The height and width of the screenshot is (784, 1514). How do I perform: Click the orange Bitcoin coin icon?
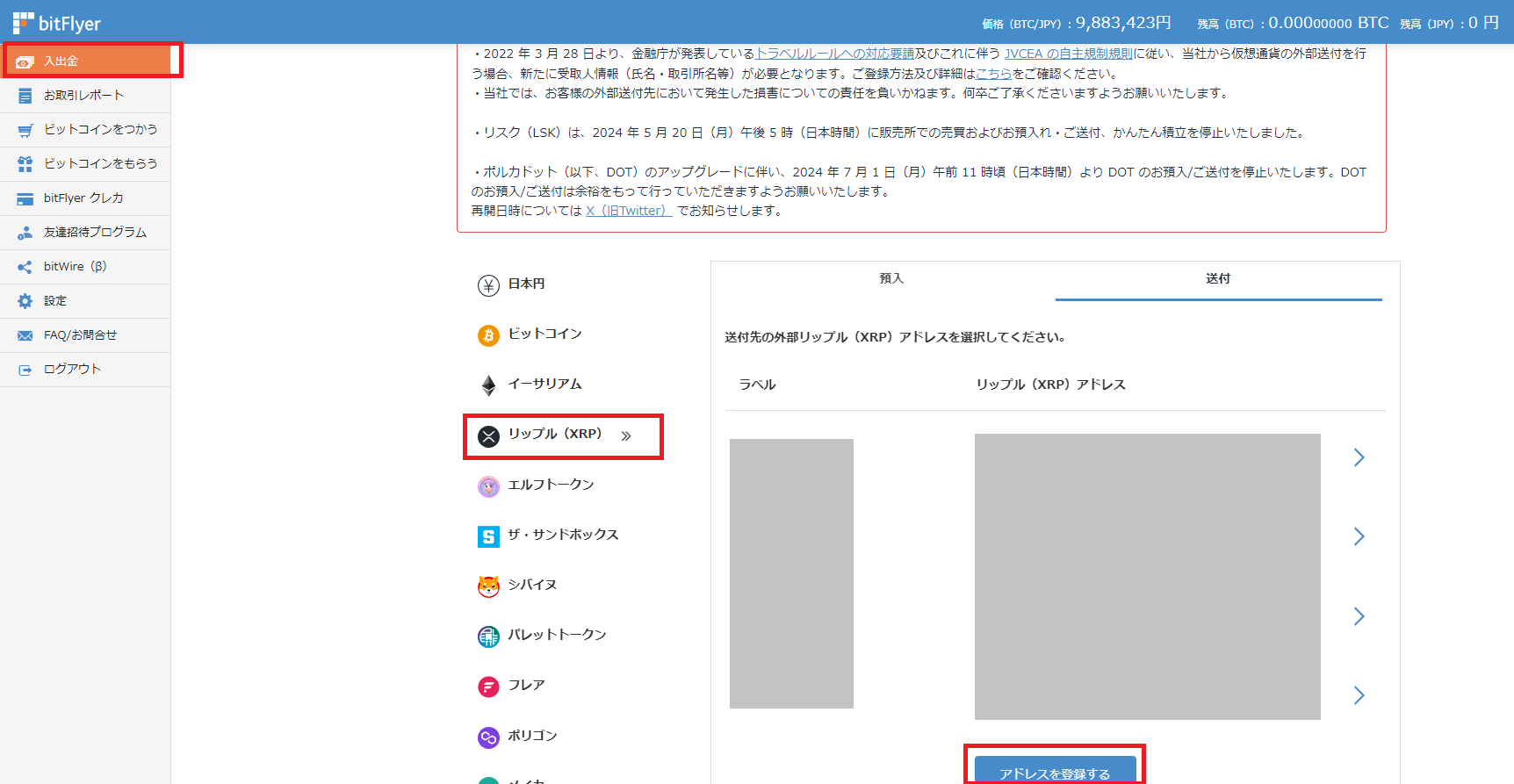point(488,335)
